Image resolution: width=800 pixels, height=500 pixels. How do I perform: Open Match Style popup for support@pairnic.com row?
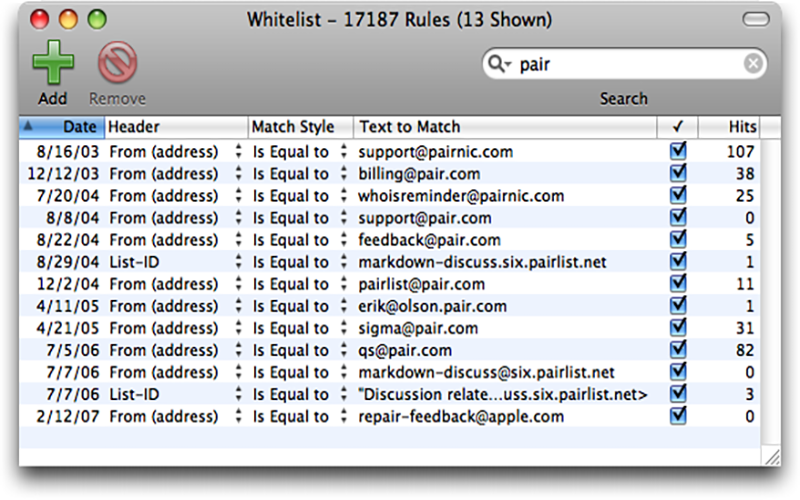pyautogui.click(x=344, y=152)
